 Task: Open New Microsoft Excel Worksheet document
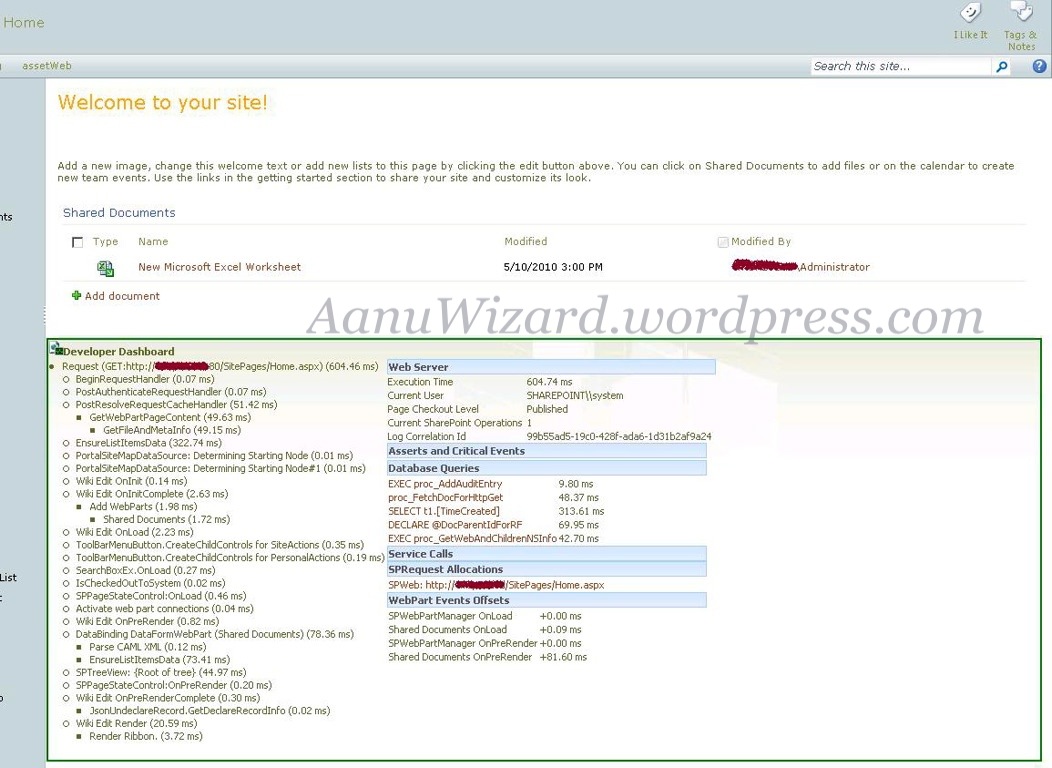coord(219,268)
